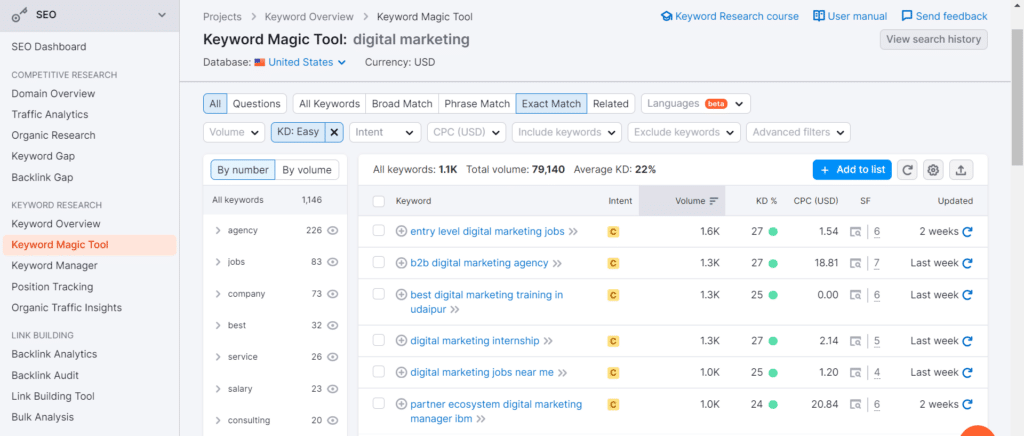Viewport: 1024px width, 436px height.
Task: Click the export upload icon
Action: tap(961, 170)
